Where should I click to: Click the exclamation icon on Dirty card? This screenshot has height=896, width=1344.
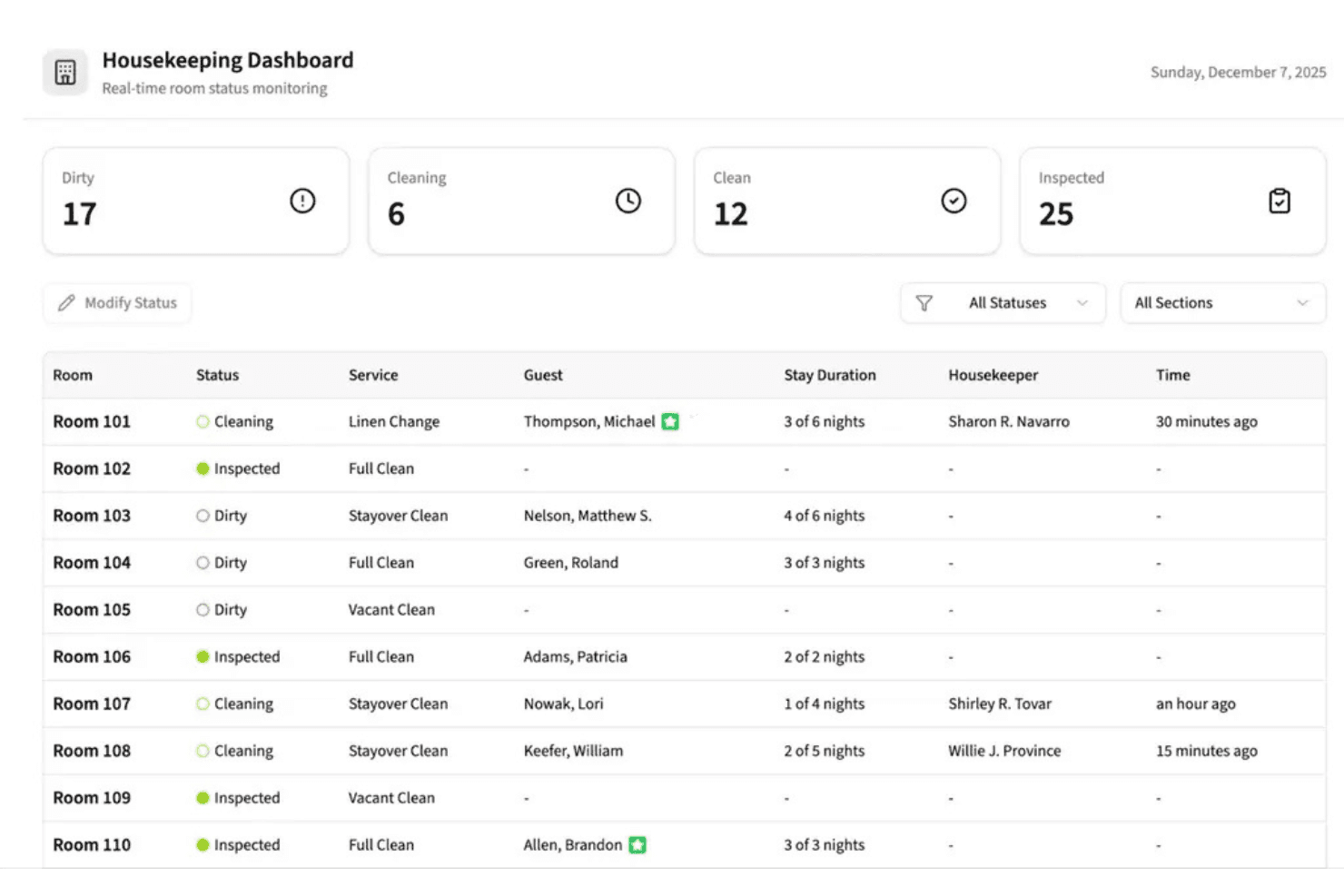click(x=302, y=201)
